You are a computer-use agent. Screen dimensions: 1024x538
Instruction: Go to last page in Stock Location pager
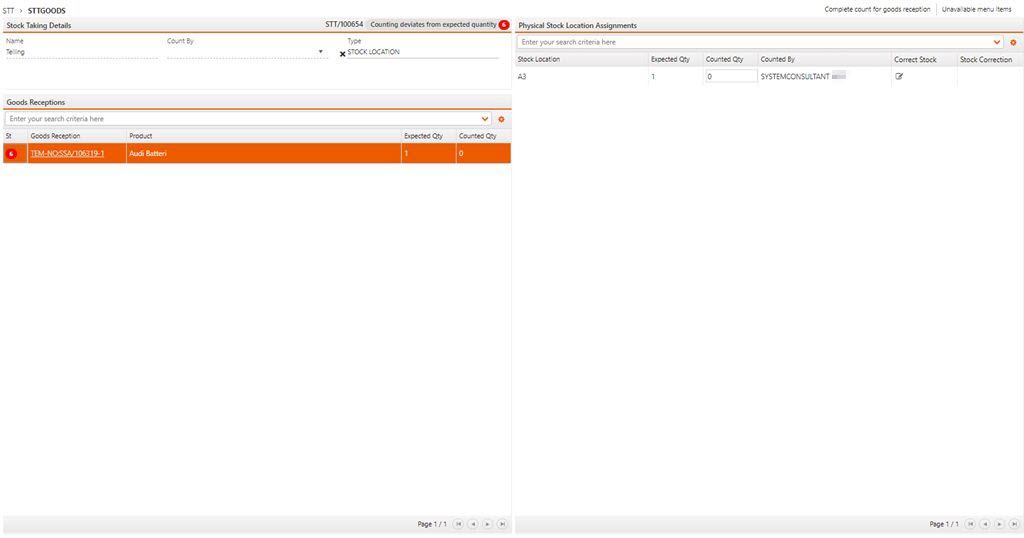1014,524
